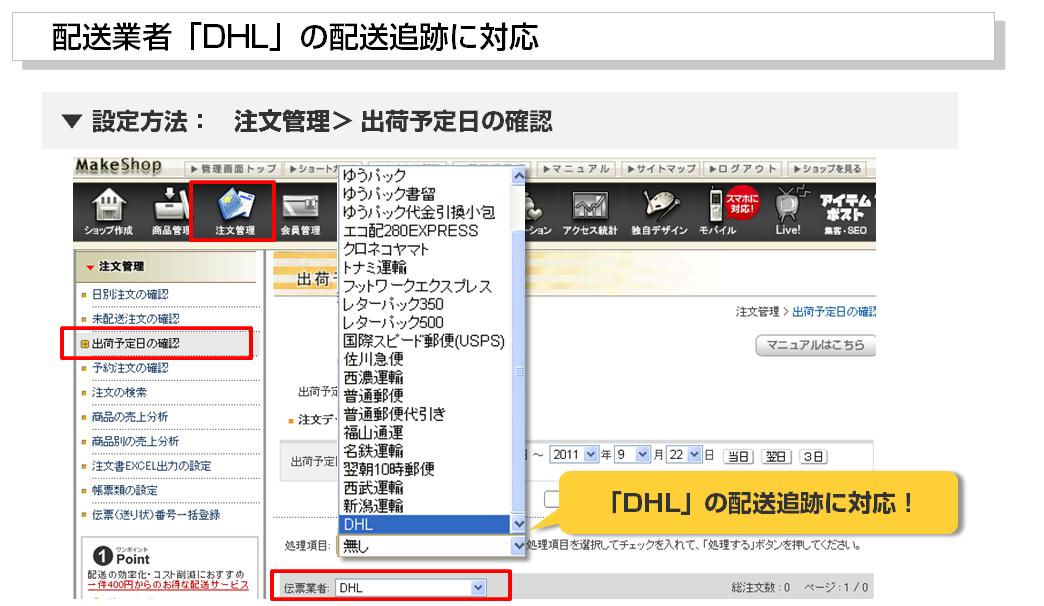Viewport: 1044px width, 606px height.
Task: Select クロネコヤマト in the carrier list
Action: pyautogui.click(x=426, y=249)
